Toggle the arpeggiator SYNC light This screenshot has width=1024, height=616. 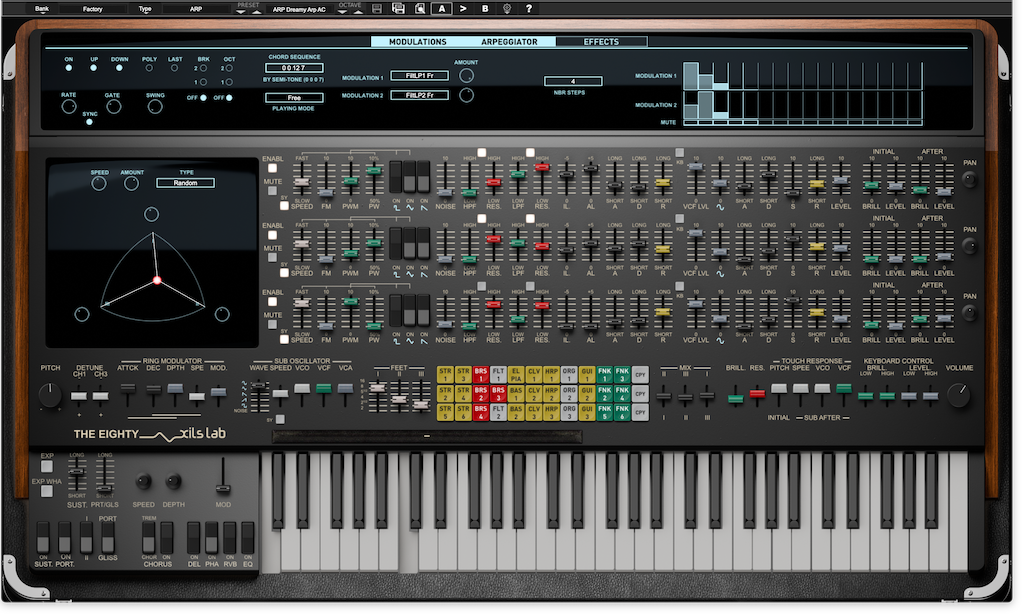(x=89, y=122)
